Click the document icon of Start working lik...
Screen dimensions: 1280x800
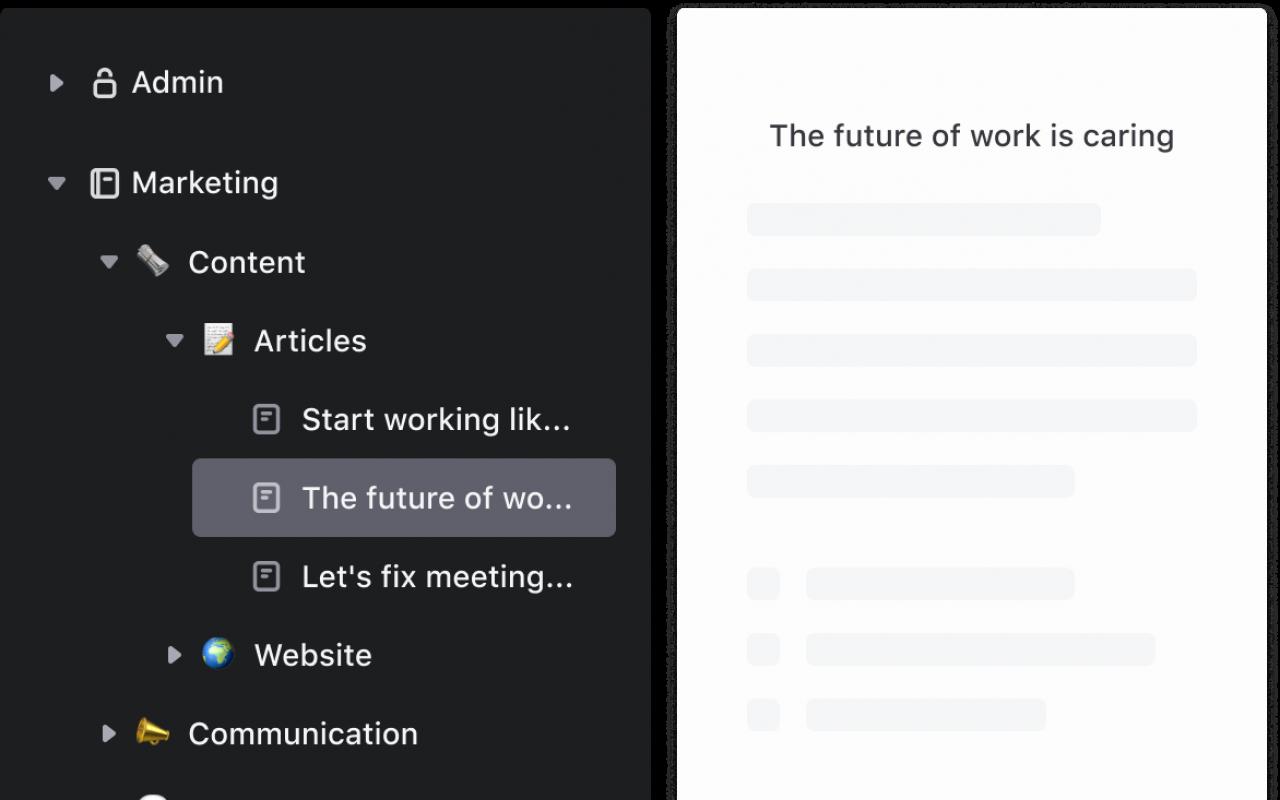(266, 419)
